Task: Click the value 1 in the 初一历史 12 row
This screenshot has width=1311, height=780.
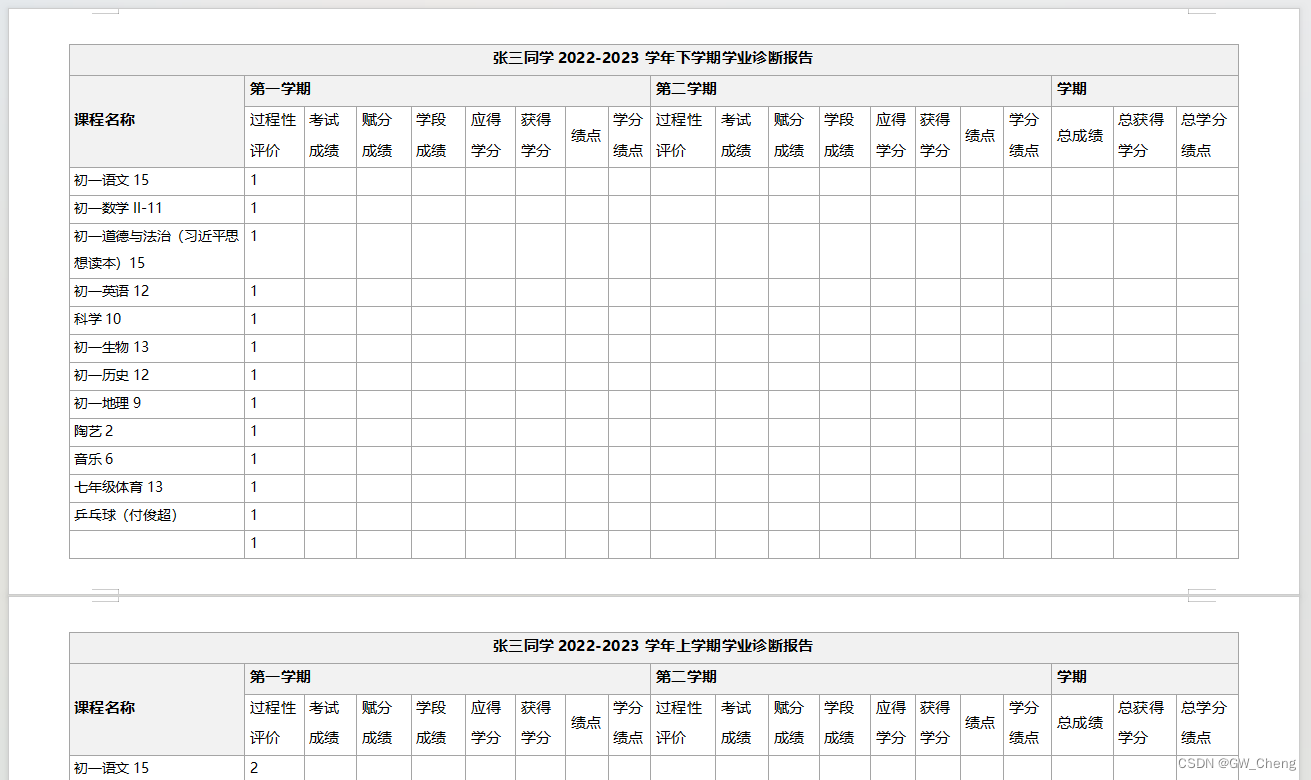Action: coord(254,375)
